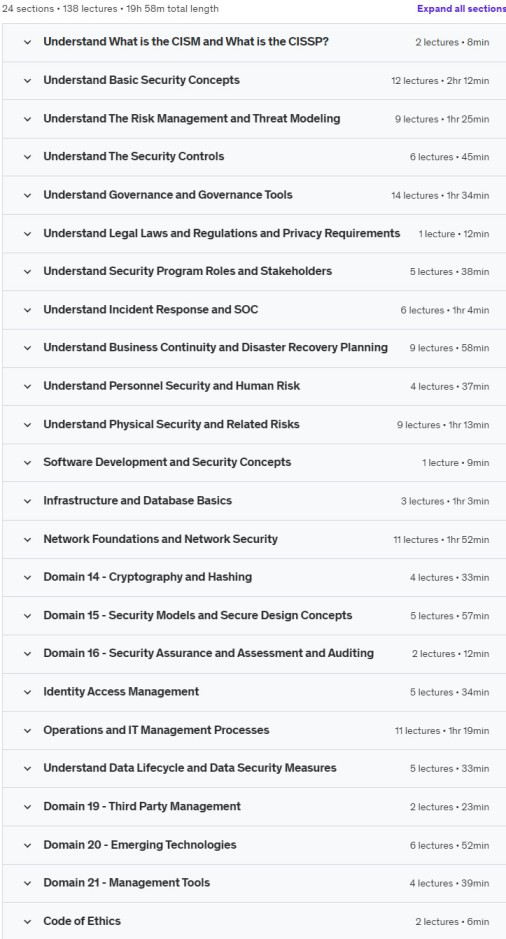Open 'Security Program Roles and Stakeholders' title
The image size is (506, 939).
(x=187, y=271)
